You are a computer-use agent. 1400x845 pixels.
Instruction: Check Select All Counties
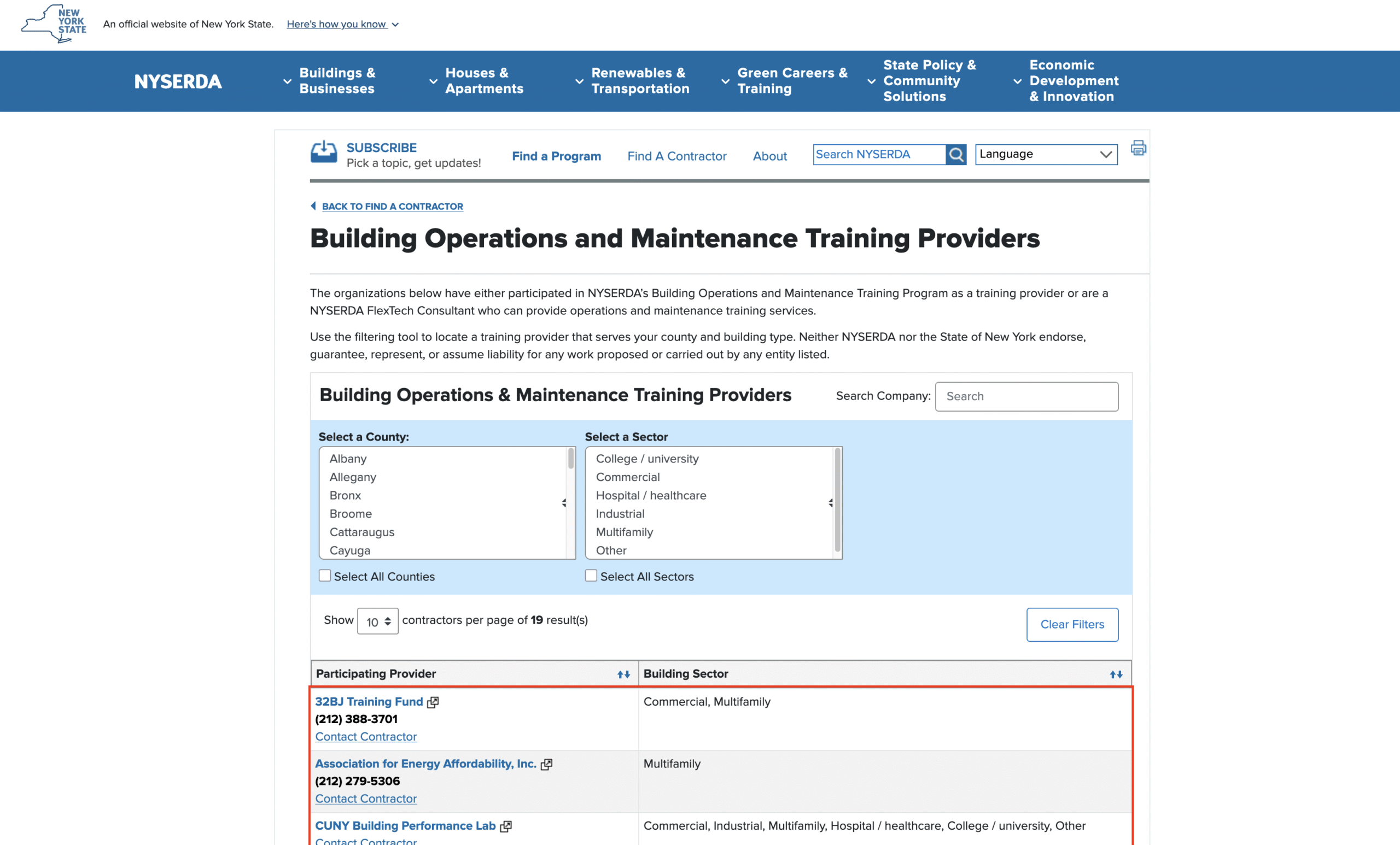[325, 575]
